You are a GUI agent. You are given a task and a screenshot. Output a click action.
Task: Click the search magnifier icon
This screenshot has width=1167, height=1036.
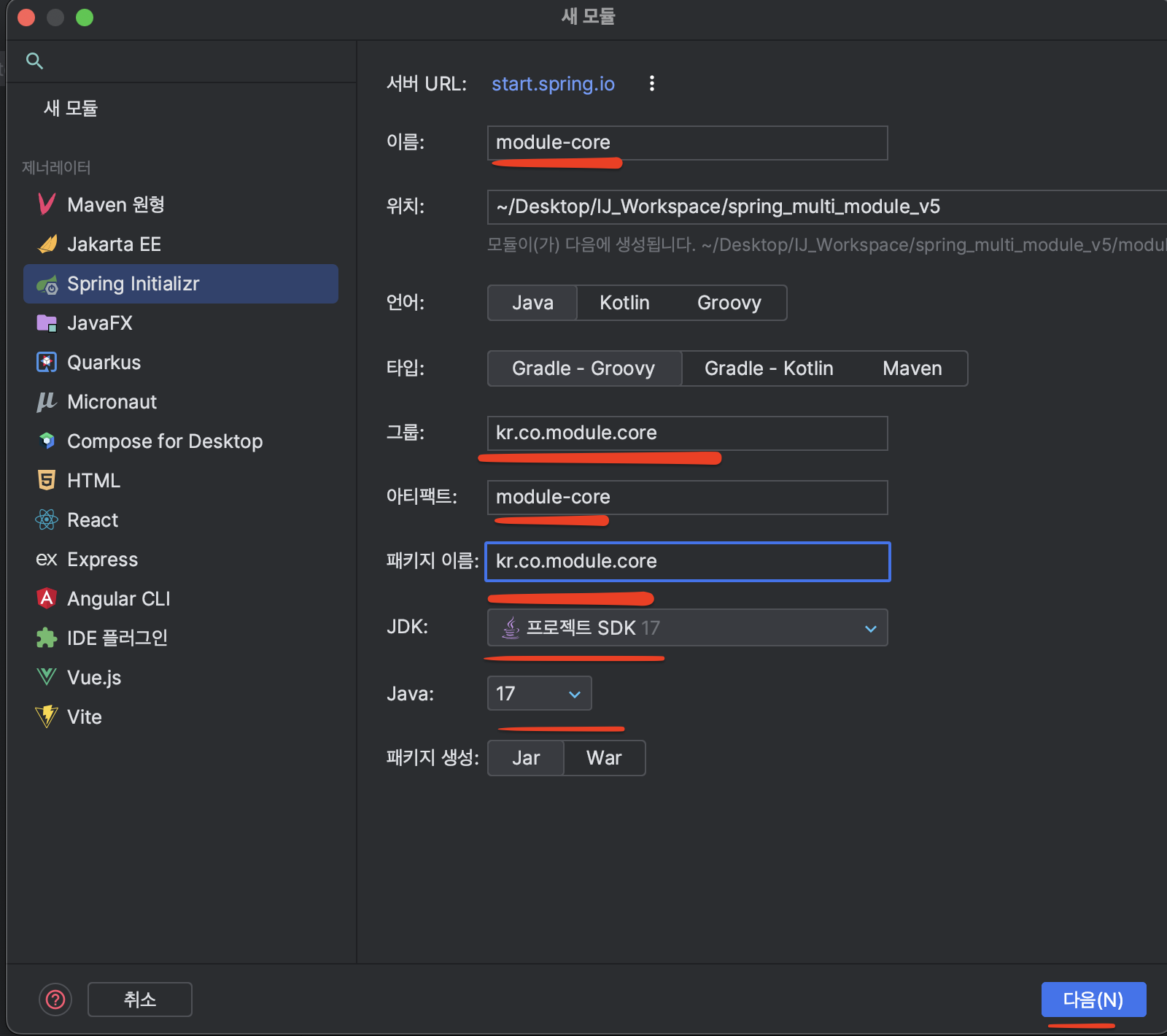tap(34, 61)
